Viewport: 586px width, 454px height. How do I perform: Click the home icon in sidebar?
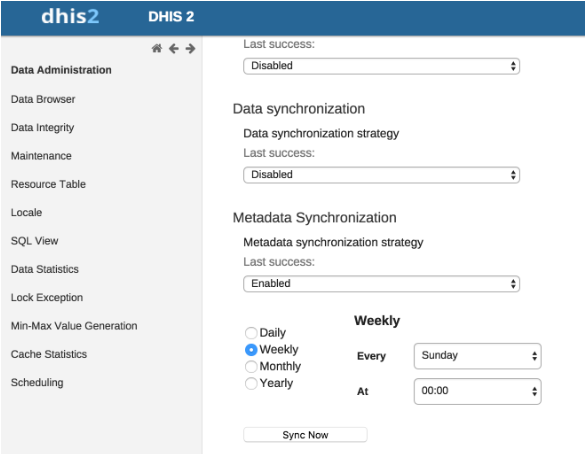157,48
